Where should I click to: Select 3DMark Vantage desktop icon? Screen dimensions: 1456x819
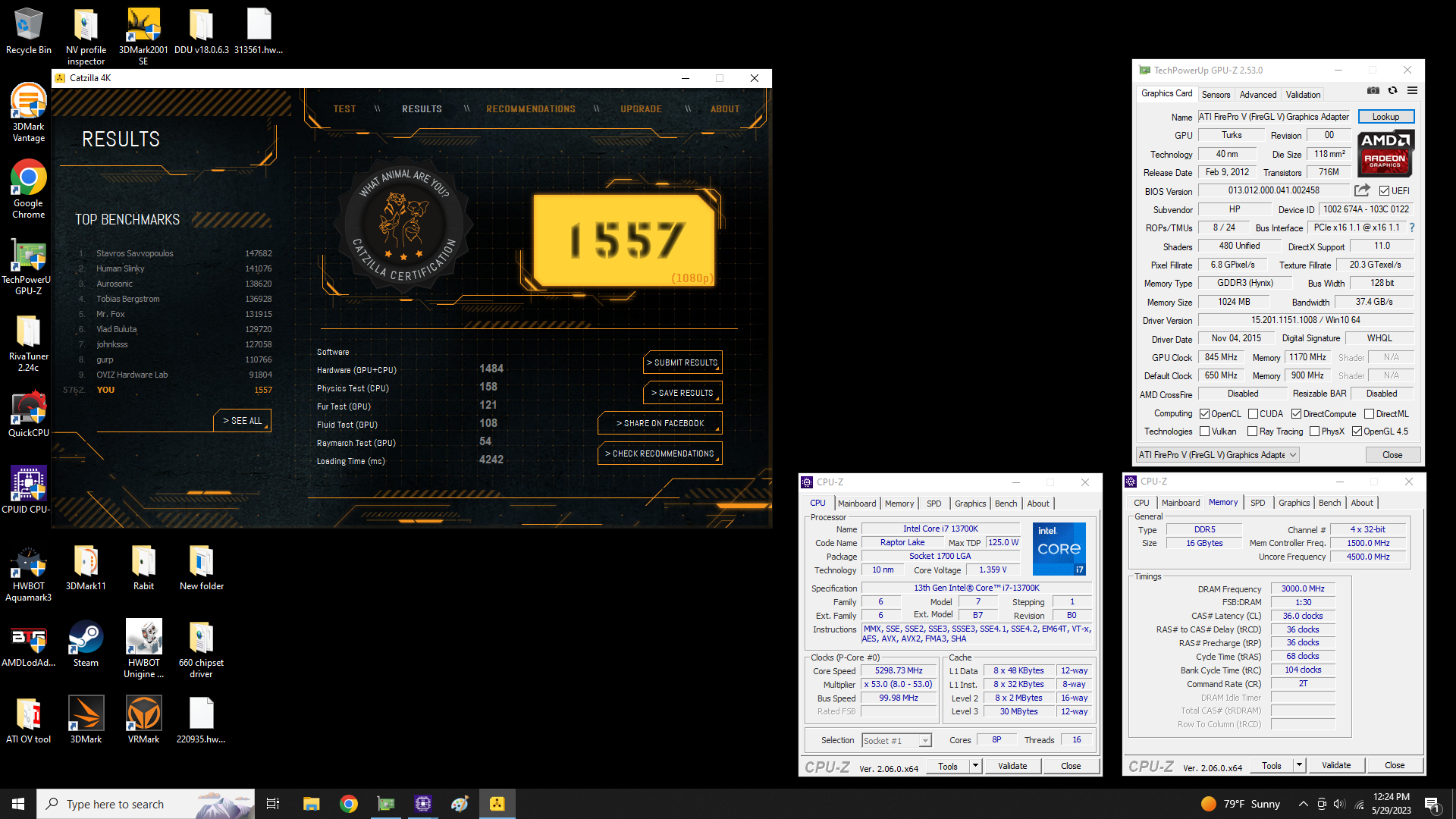coord(28,113)
